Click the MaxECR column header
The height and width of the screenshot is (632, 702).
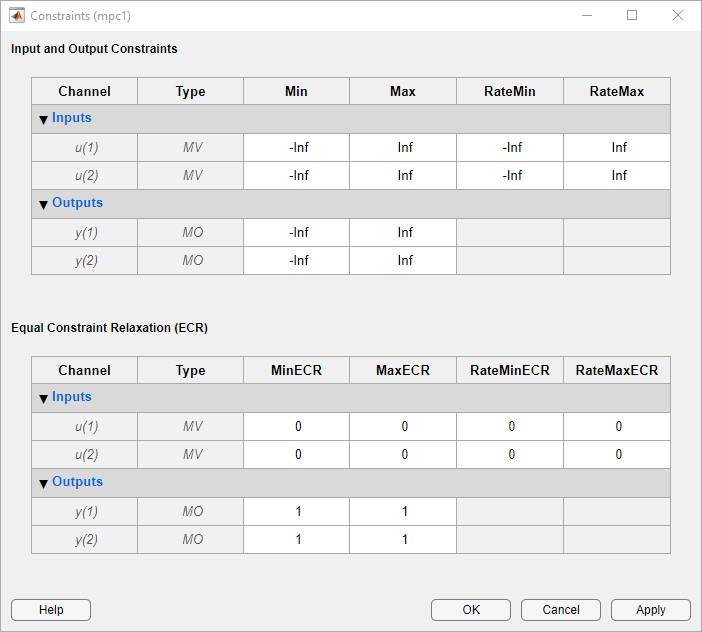tap(403, 370)
